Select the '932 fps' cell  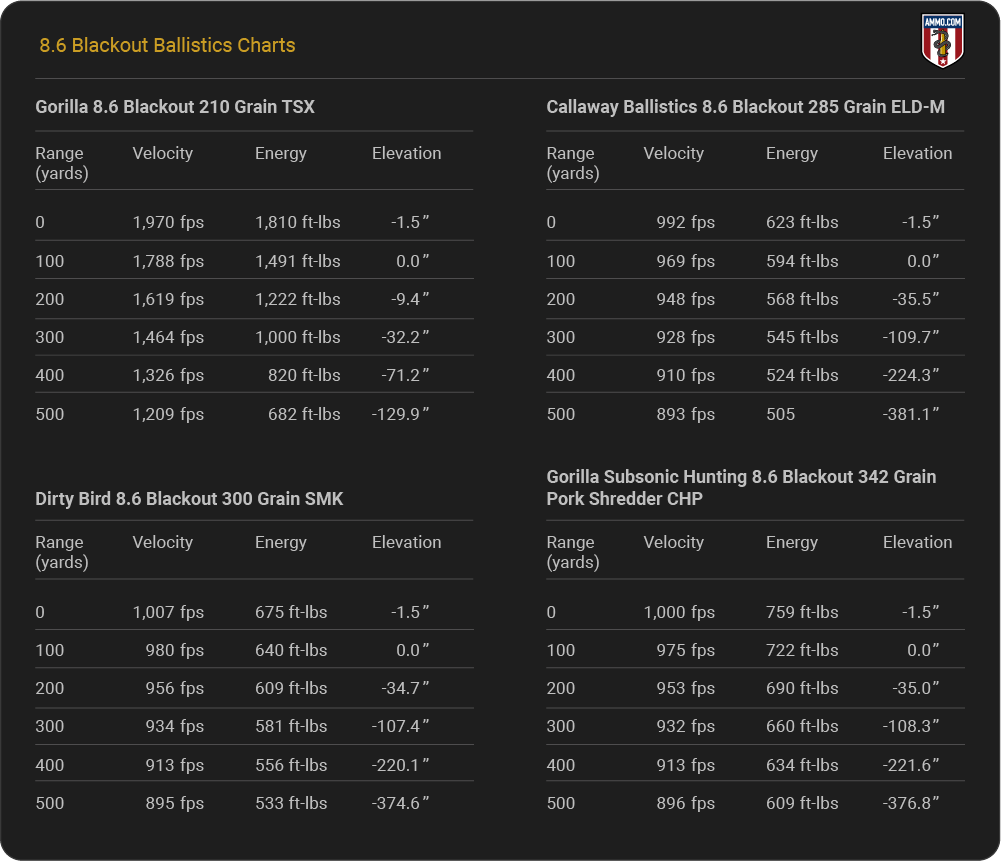(686, 726)
